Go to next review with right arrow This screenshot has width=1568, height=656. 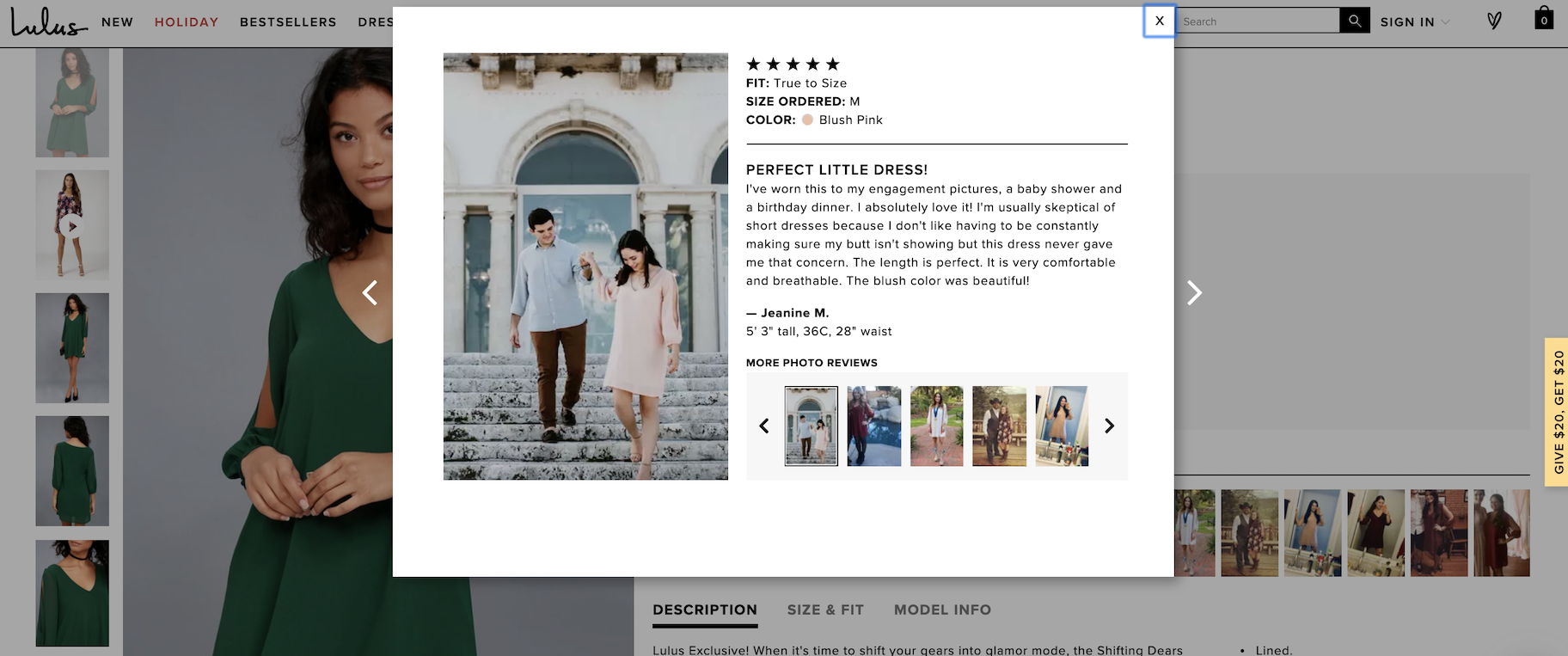click(x=1194, y=293)
